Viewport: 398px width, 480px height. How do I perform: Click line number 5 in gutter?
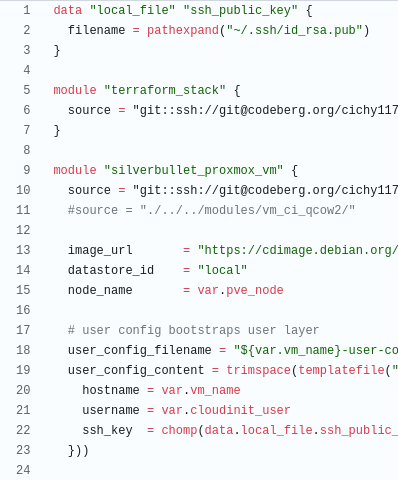pyautogui.click(x=27, y=90)
